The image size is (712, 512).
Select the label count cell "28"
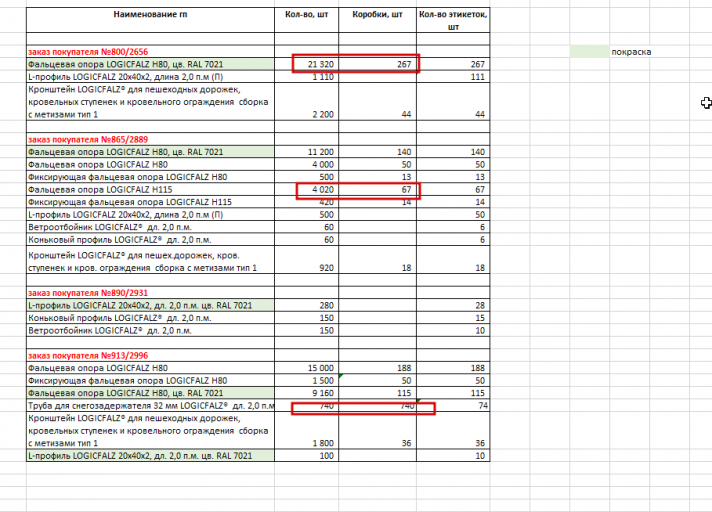click(x=453, y=305)
